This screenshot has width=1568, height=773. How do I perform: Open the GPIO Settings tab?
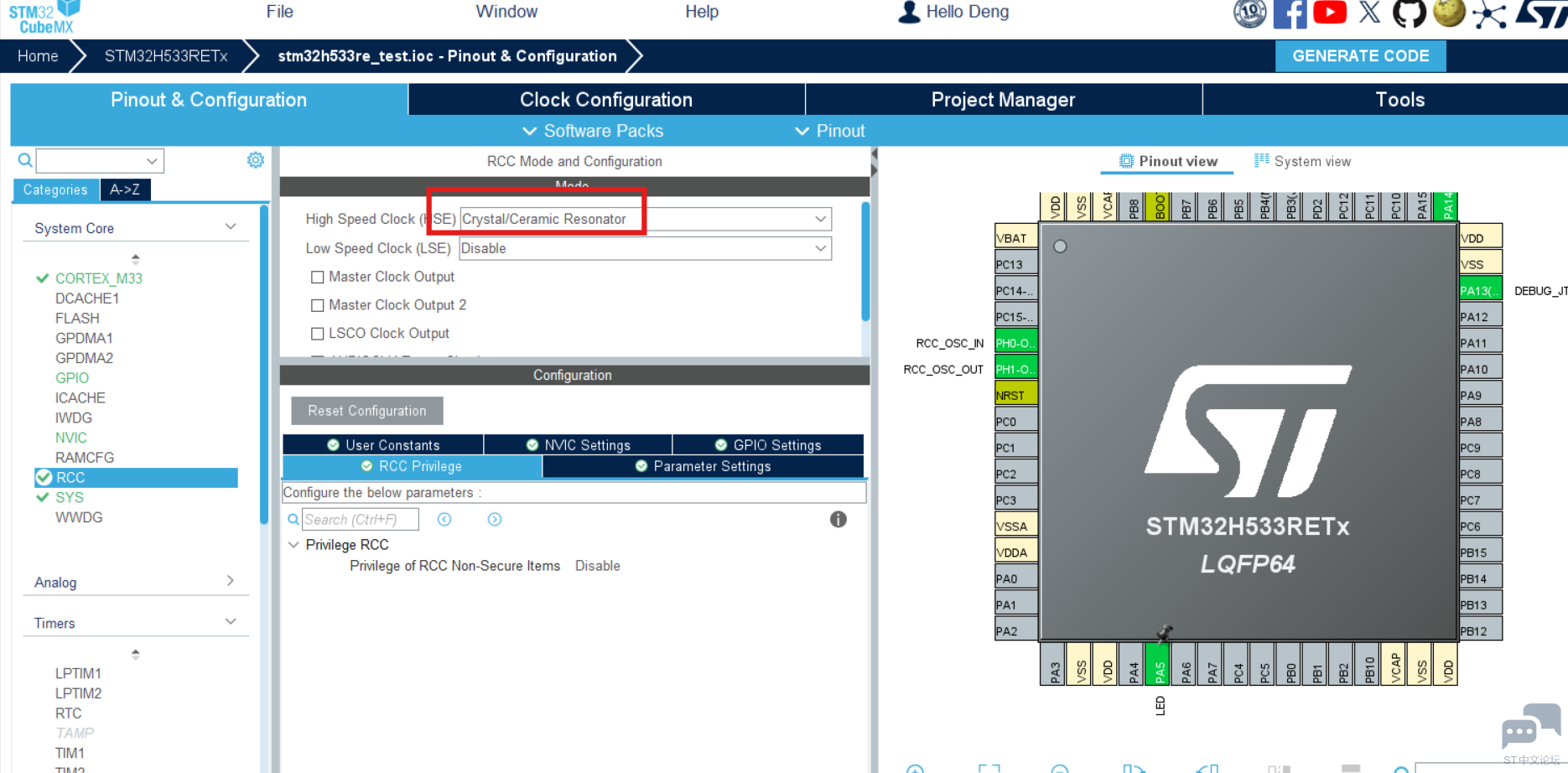tap(768, 444)
